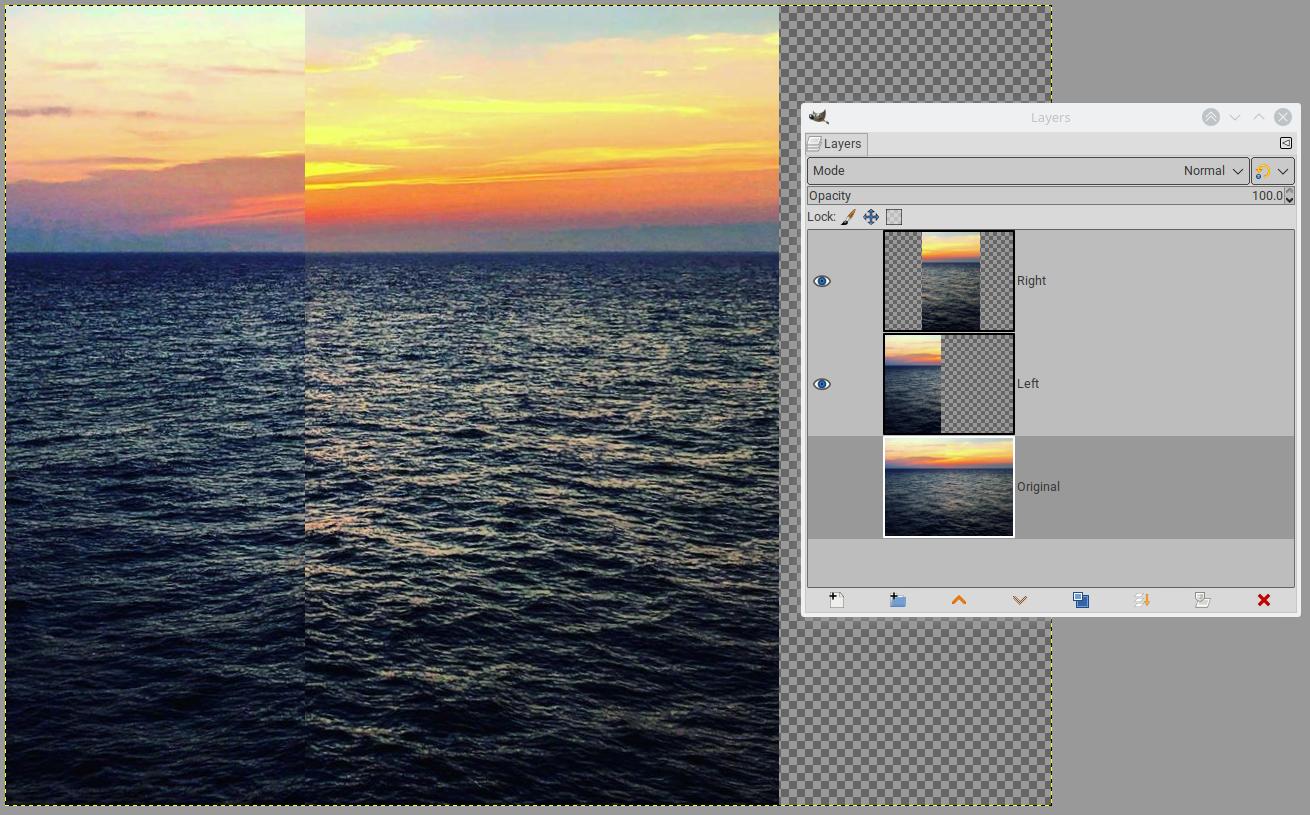Click the "Right" layer name
This screenshot has width=1310, height=815.
click(x=1031, y=281)
